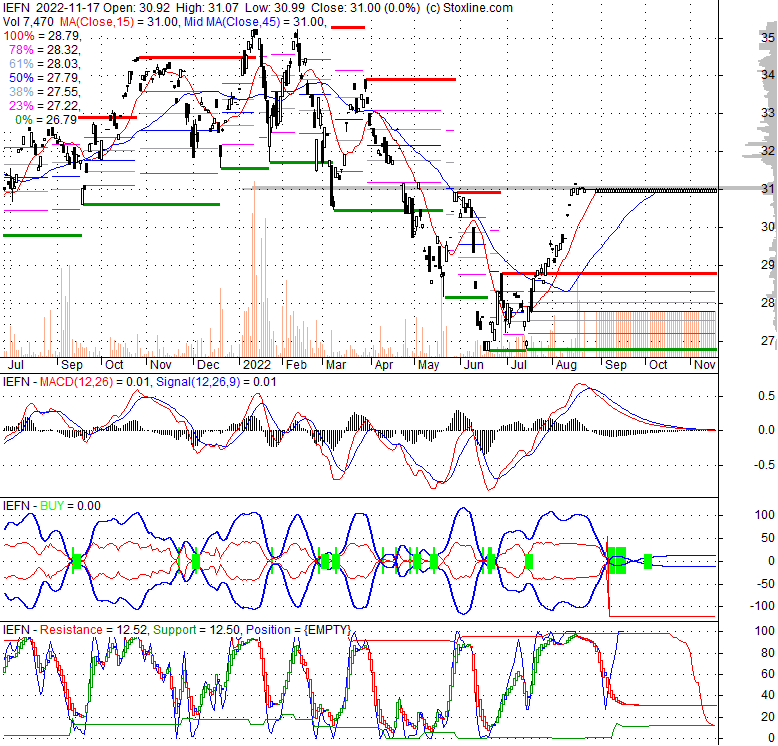Click the 'Aug' label on the time axis

(566, 365)
